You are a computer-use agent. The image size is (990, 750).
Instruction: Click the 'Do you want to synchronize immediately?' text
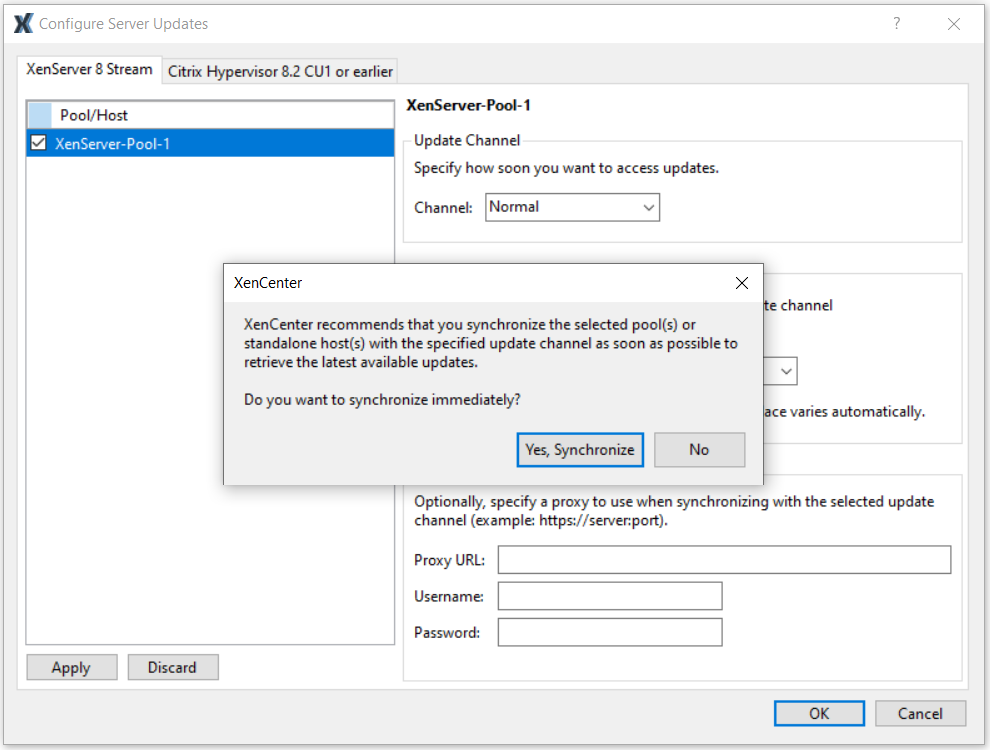[x=382, y=400]
